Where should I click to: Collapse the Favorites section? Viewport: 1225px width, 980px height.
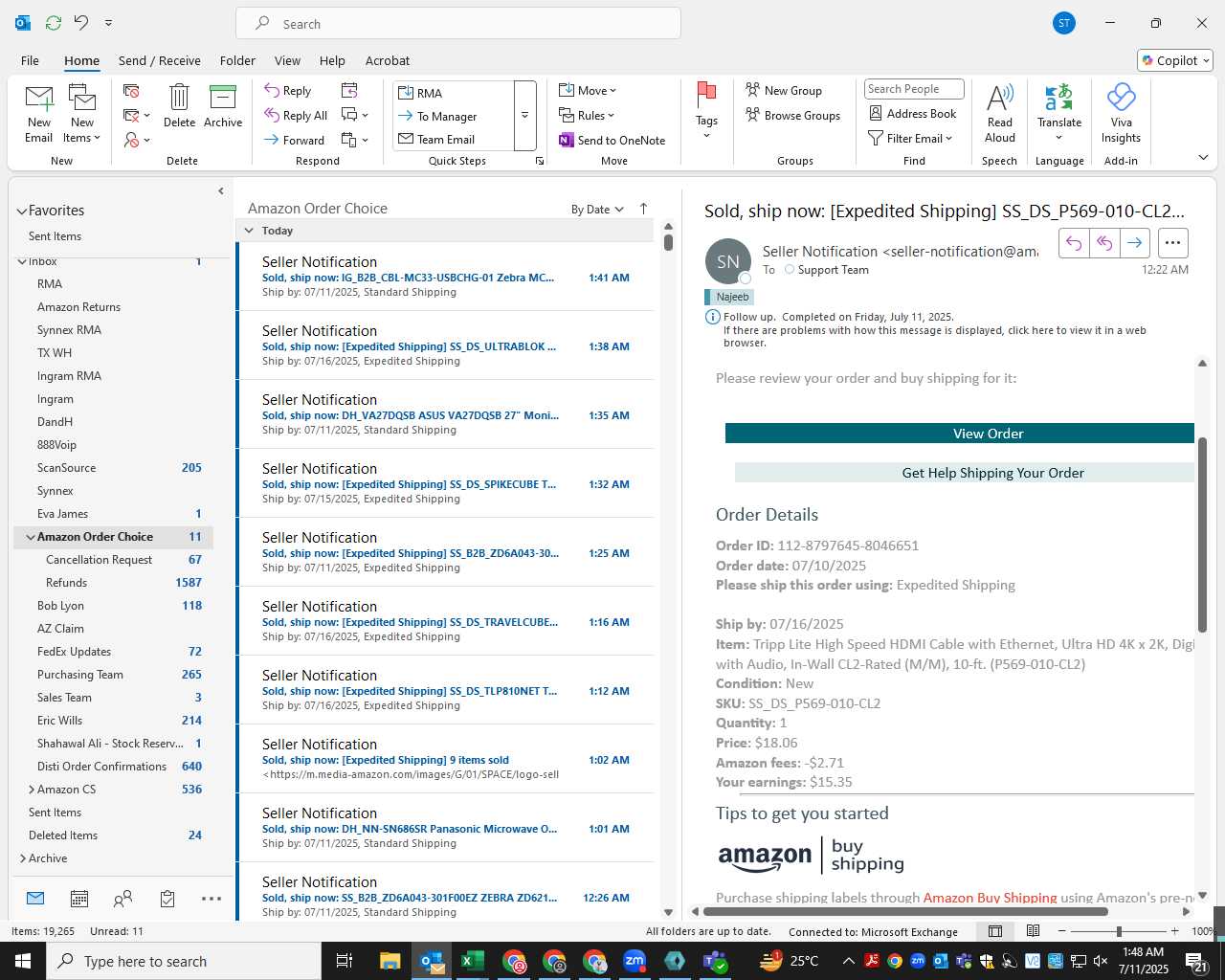coord(22,211)
